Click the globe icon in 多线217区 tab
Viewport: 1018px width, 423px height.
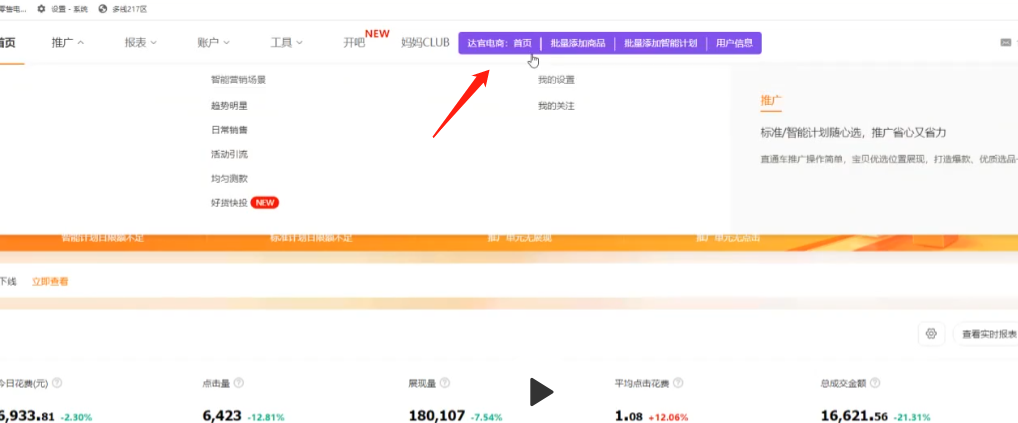tap(102, 8)
